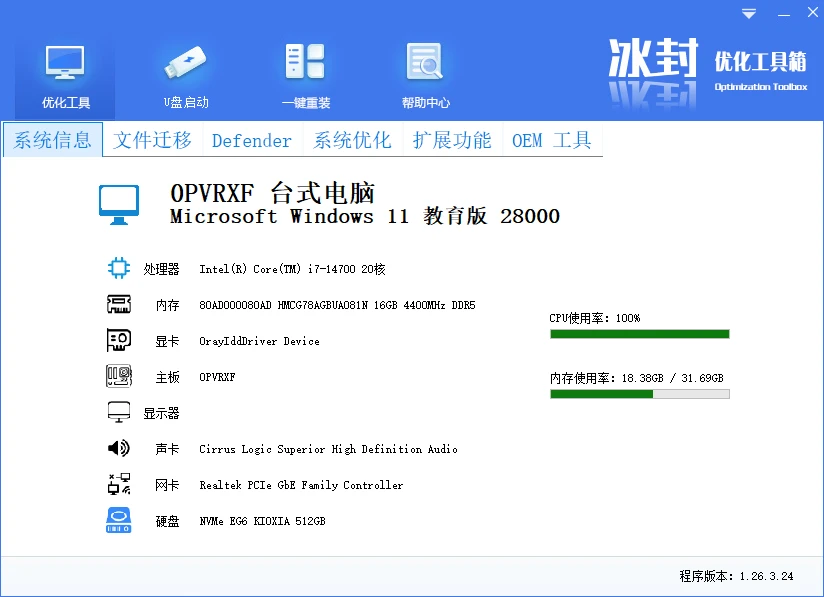Click the 网卡 network adapter icon
This screenshot has width=824, height=597.
tap(119, 484)
